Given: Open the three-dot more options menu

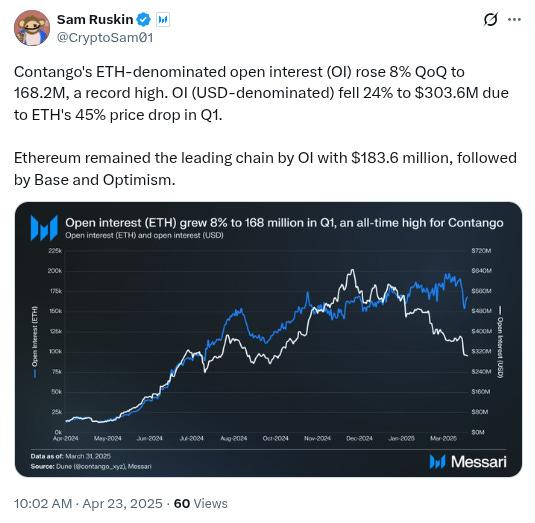Looking at the screenshot, I should point(514,19).
